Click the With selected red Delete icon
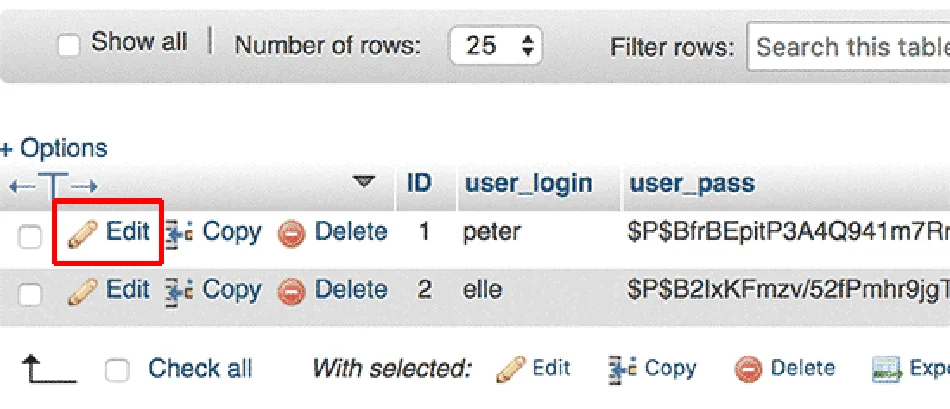 (x=748, y=369)
